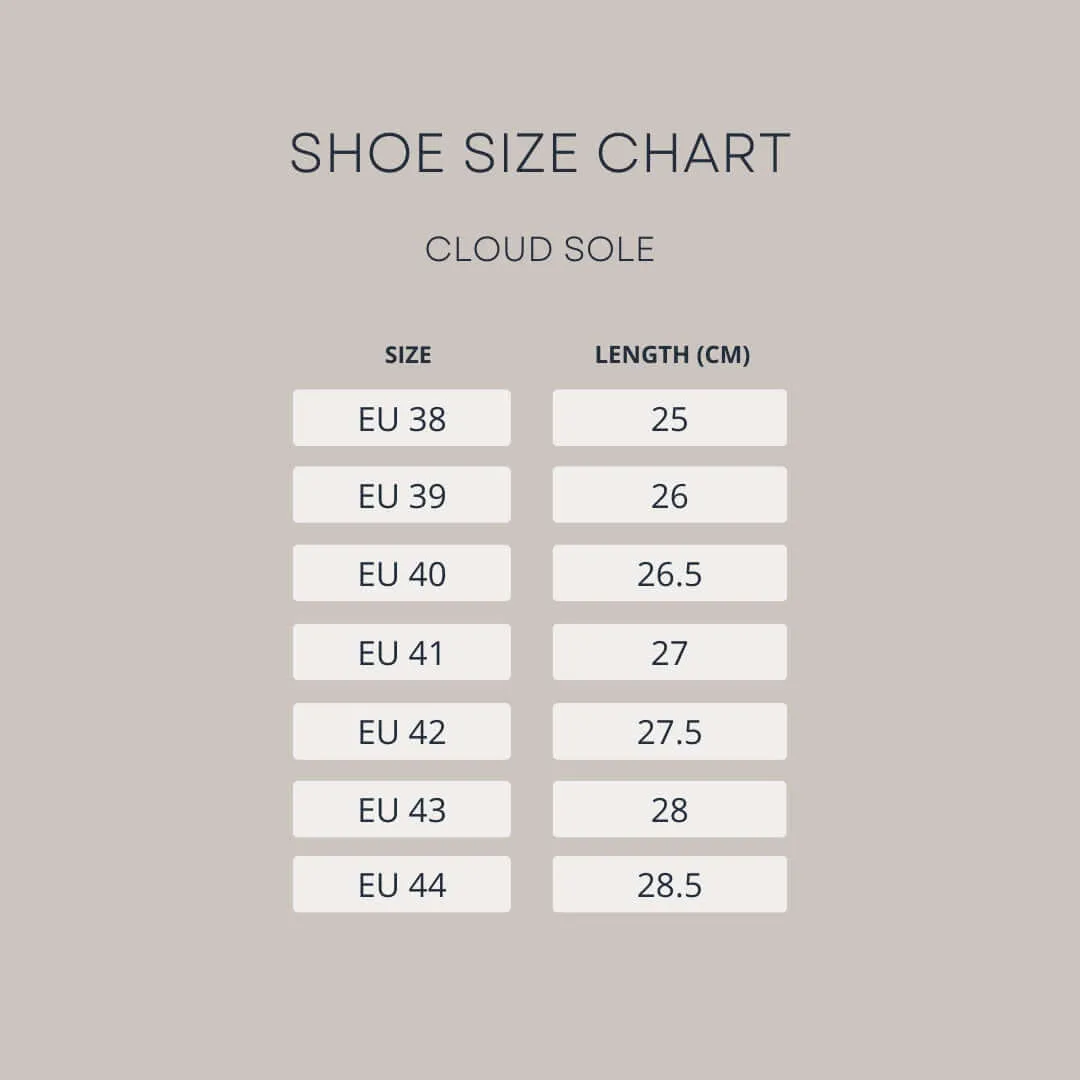Select the 26.5 length cell
Viewport: 1080px width, 1080px height.
coord(670,573)
